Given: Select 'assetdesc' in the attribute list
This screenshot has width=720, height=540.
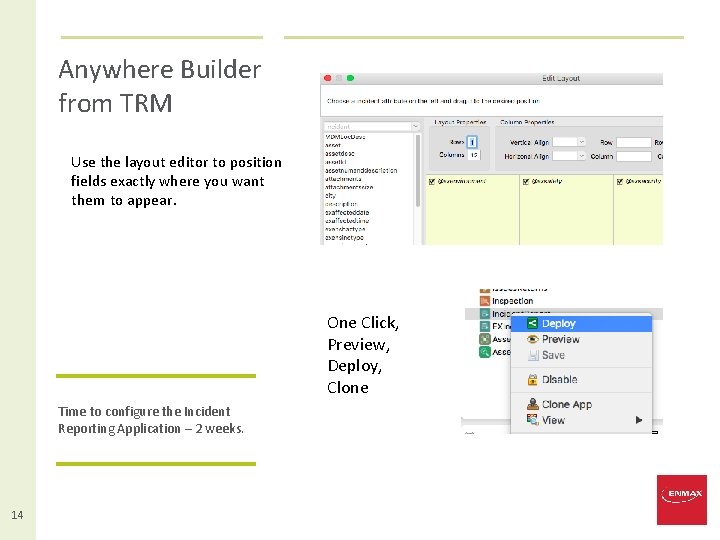Looking at the screenshot, I should [340, 153].
